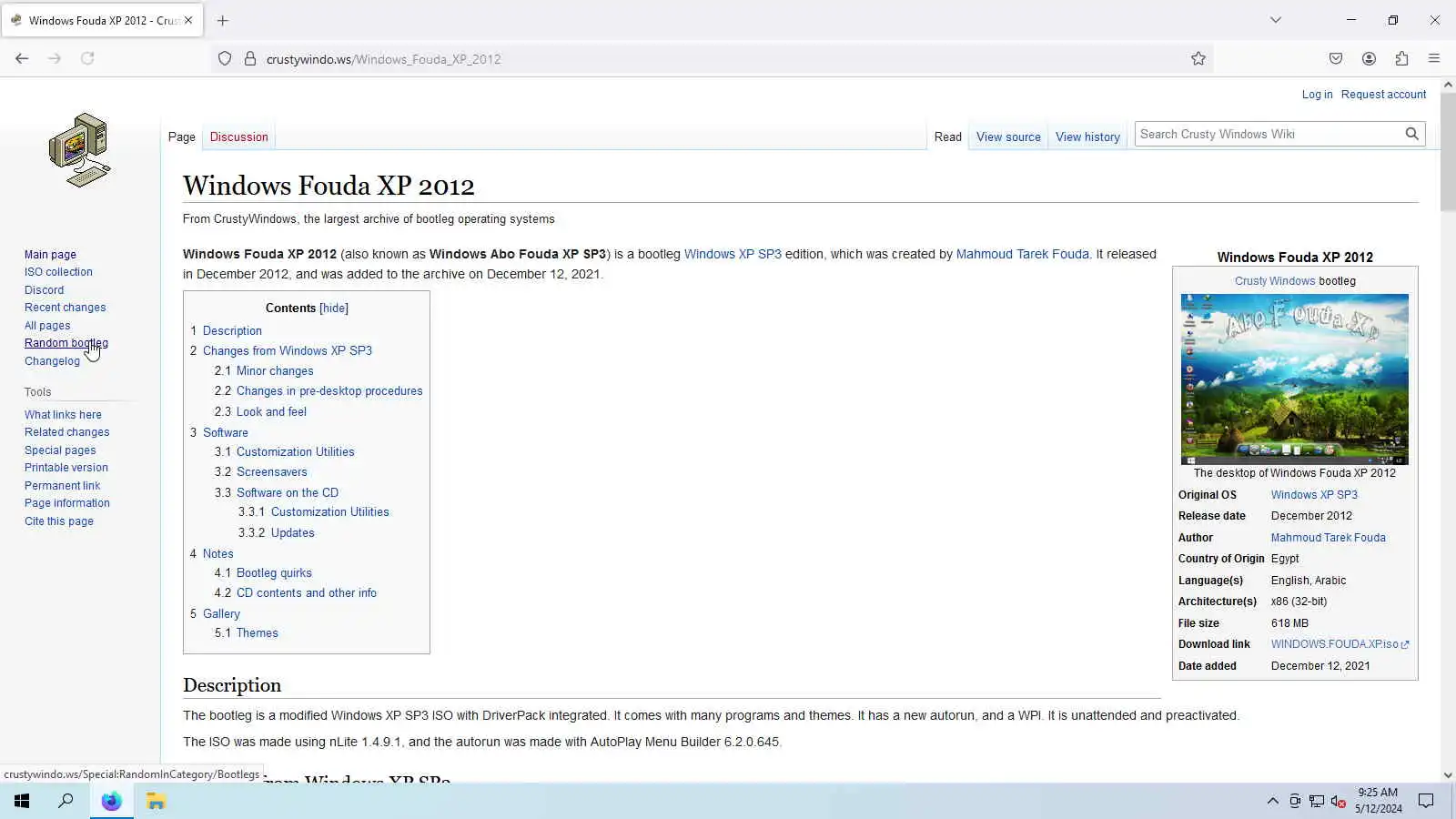
Task: Click the browser address bar
Action: coord(710,58)
